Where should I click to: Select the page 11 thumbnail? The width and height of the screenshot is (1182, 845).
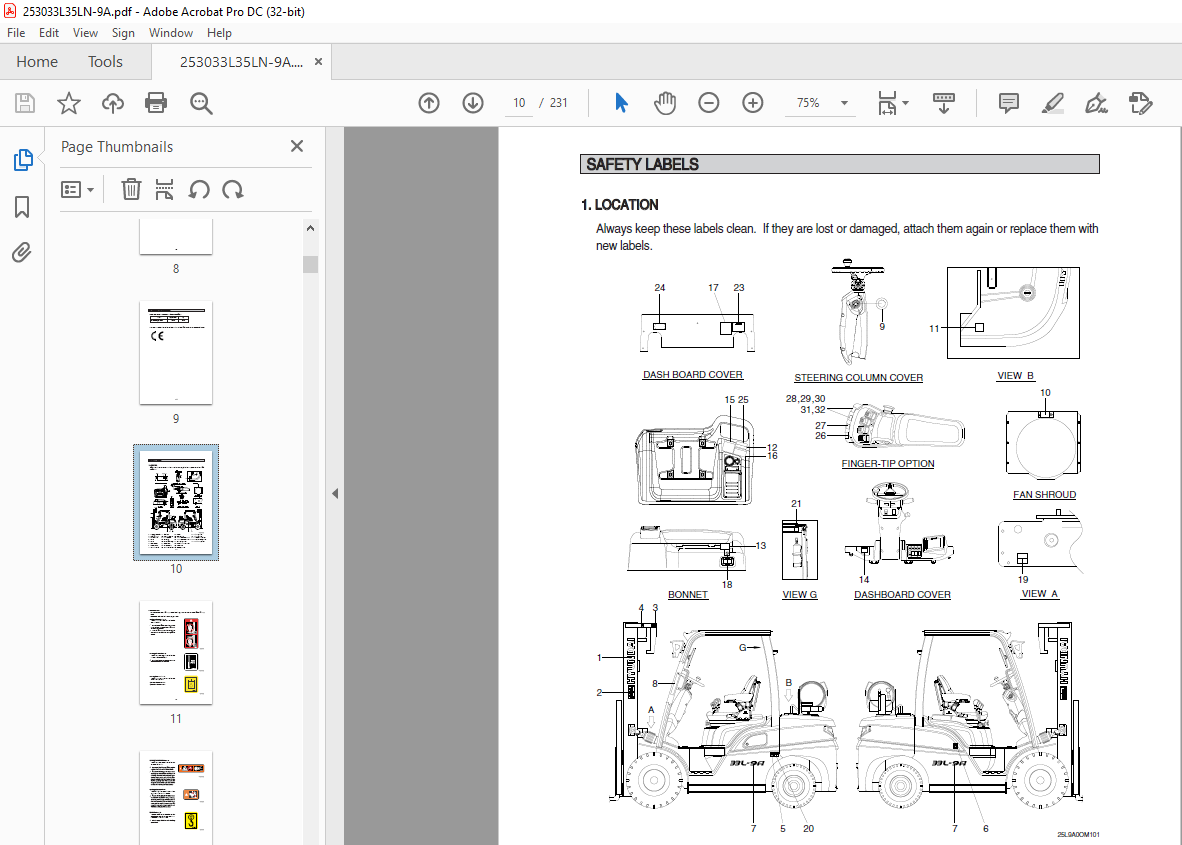176,652
